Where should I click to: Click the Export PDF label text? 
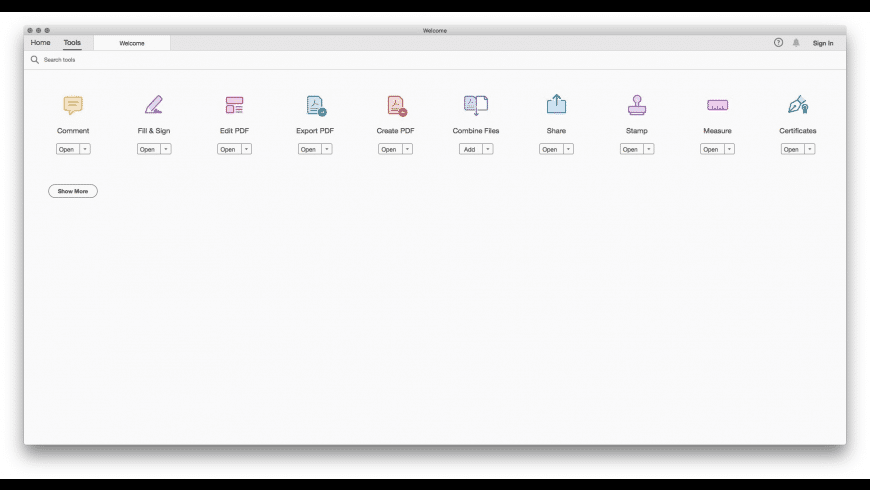click(315, 130)
